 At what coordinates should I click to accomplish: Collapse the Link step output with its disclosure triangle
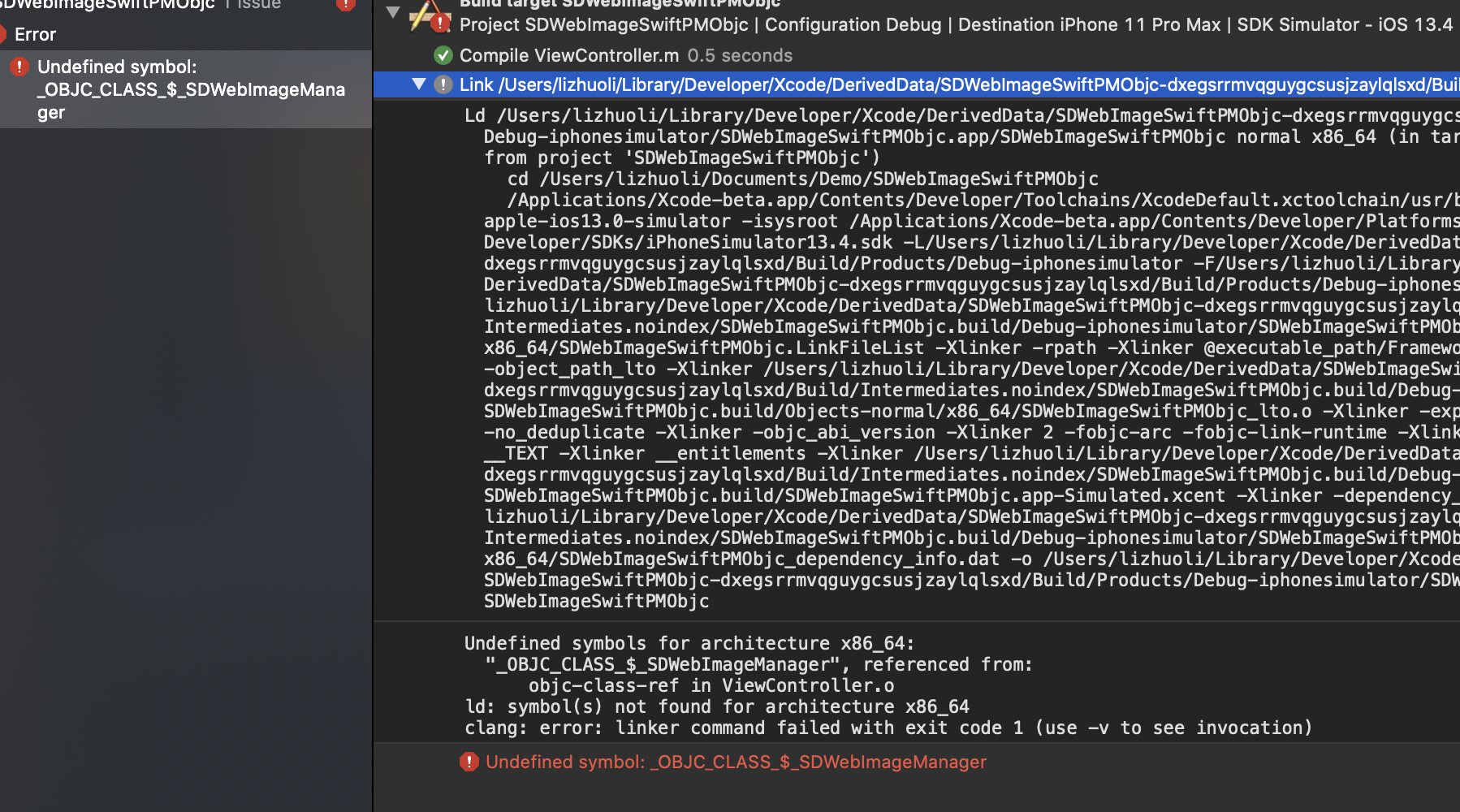tap(419, 84)
